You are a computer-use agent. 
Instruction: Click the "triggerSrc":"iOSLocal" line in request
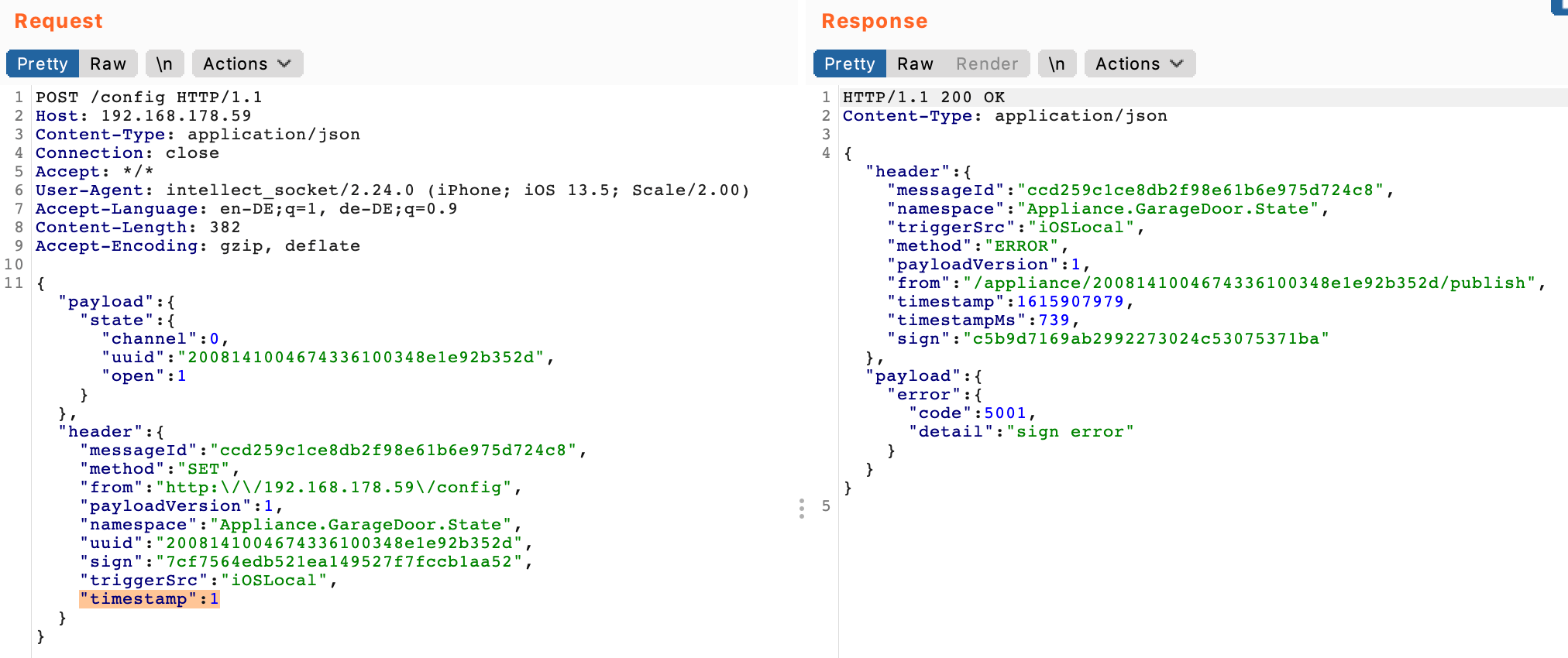tap(208, 581)
